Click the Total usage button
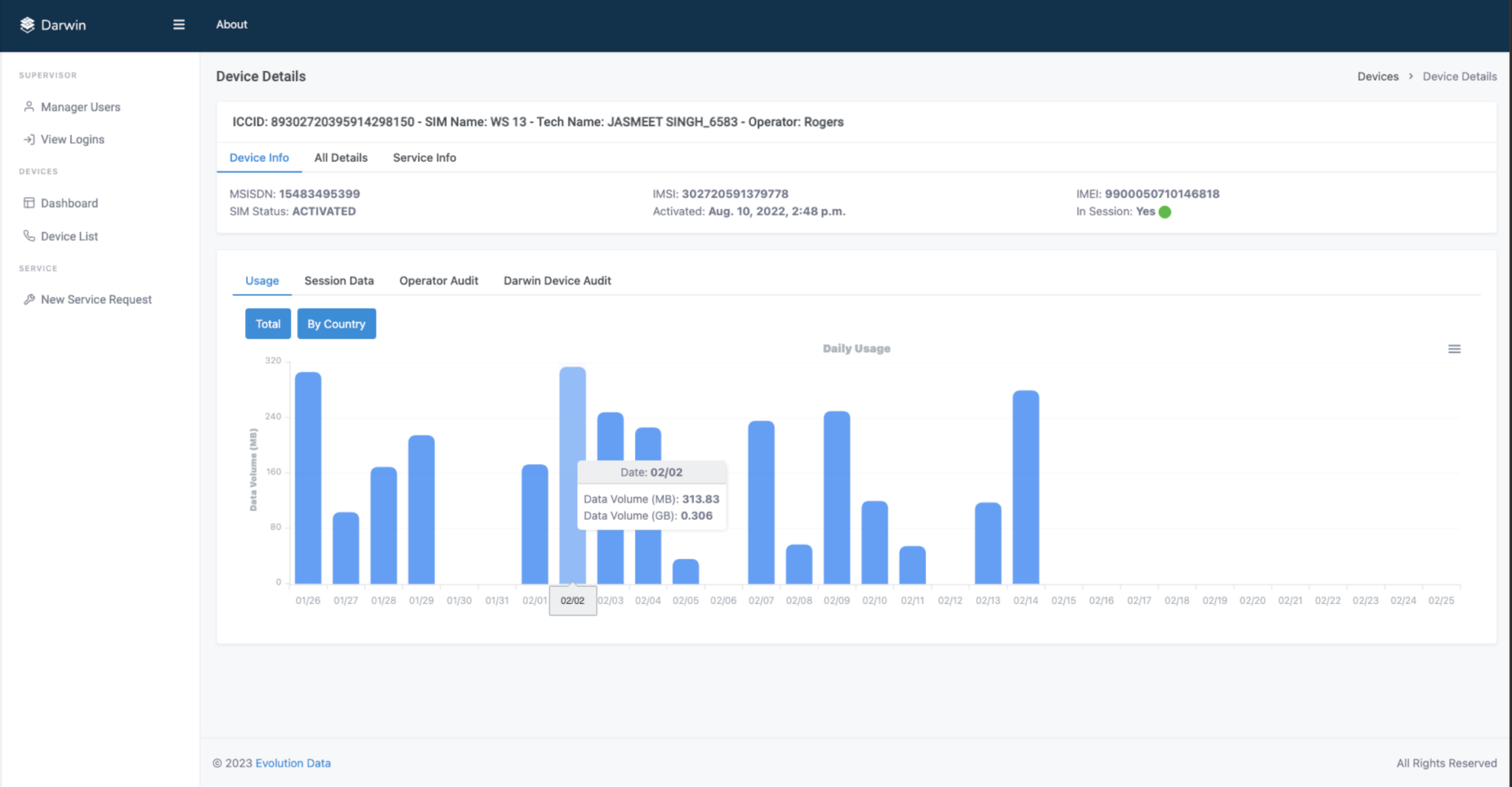 268,323
